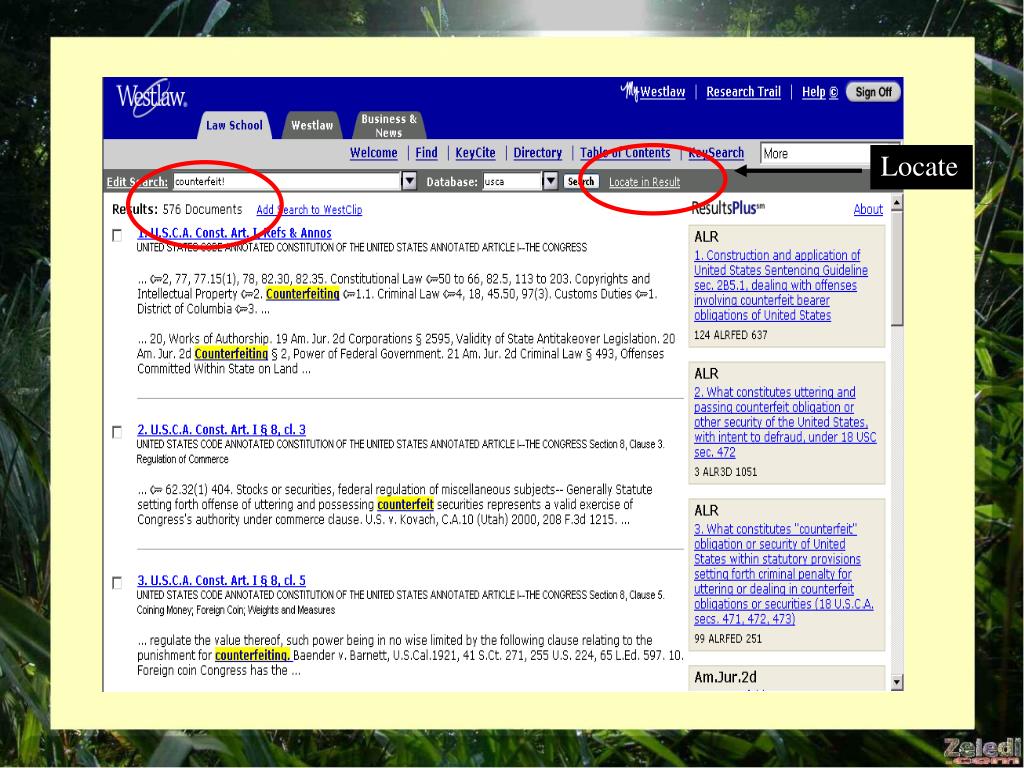1024x768 pixels.
Task: Click highlighted counterfeiting term in result 3
Action: point(253,655)
